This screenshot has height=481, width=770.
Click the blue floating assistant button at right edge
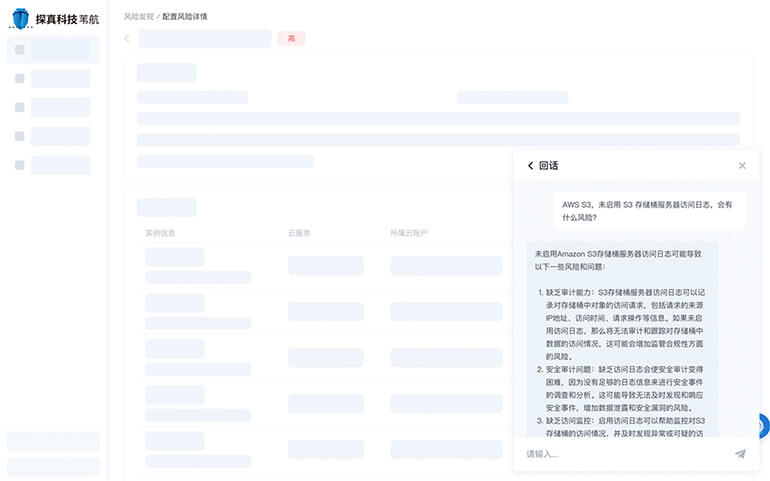pos(764,425)
